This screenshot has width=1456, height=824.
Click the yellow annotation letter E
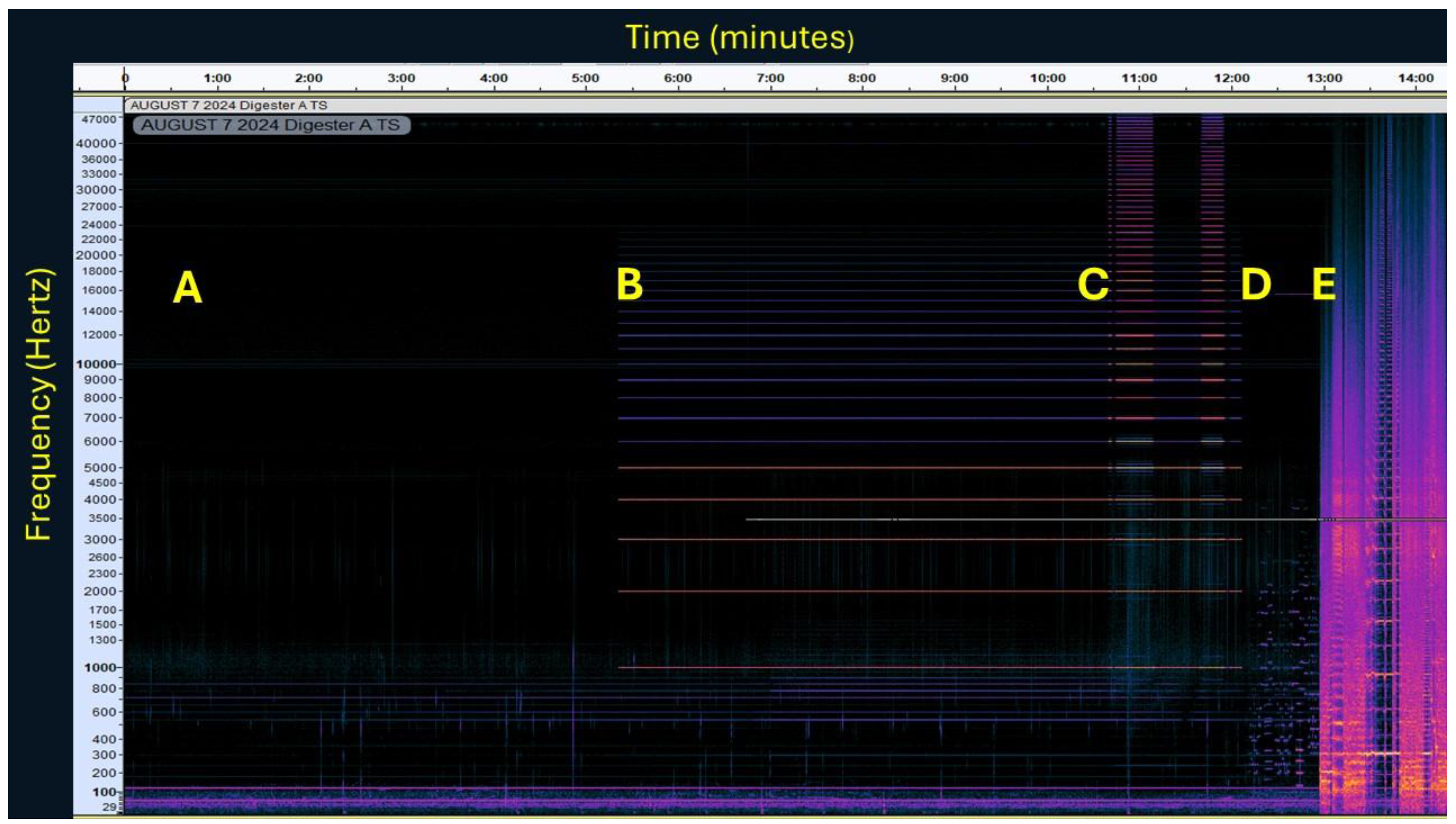[1324, 284]
